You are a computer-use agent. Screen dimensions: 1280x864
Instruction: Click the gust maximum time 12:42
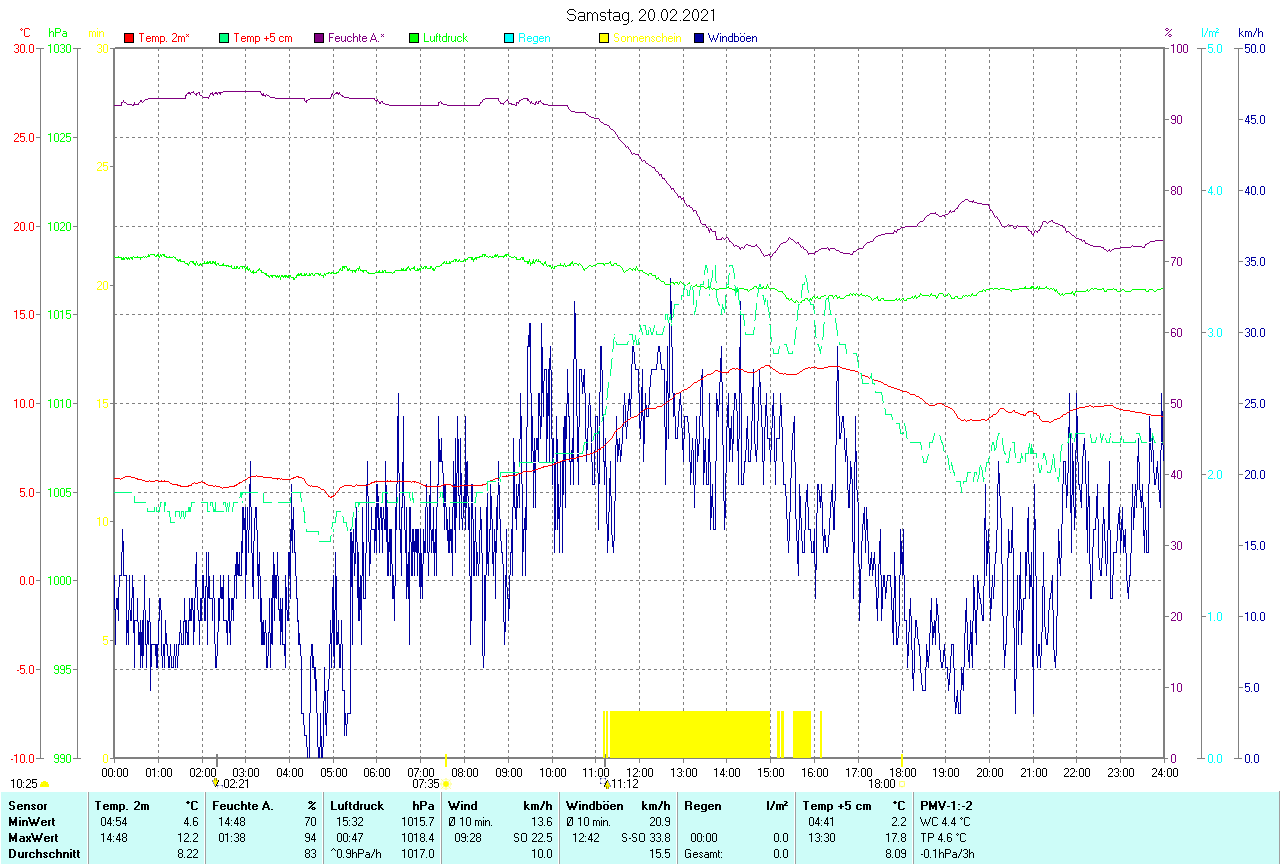(586, 838)
